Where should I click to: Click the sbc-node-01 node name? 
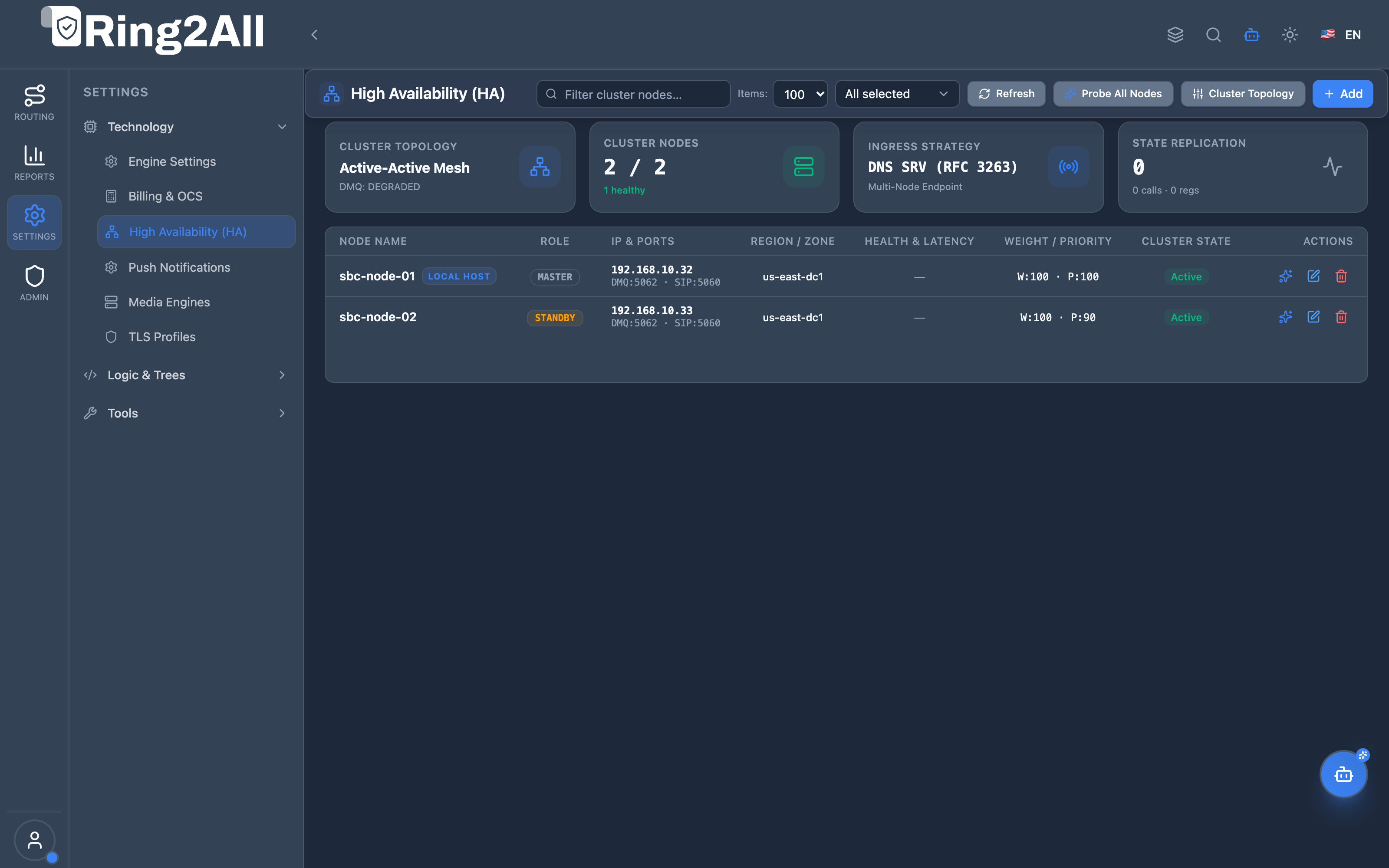click(376, 276)
